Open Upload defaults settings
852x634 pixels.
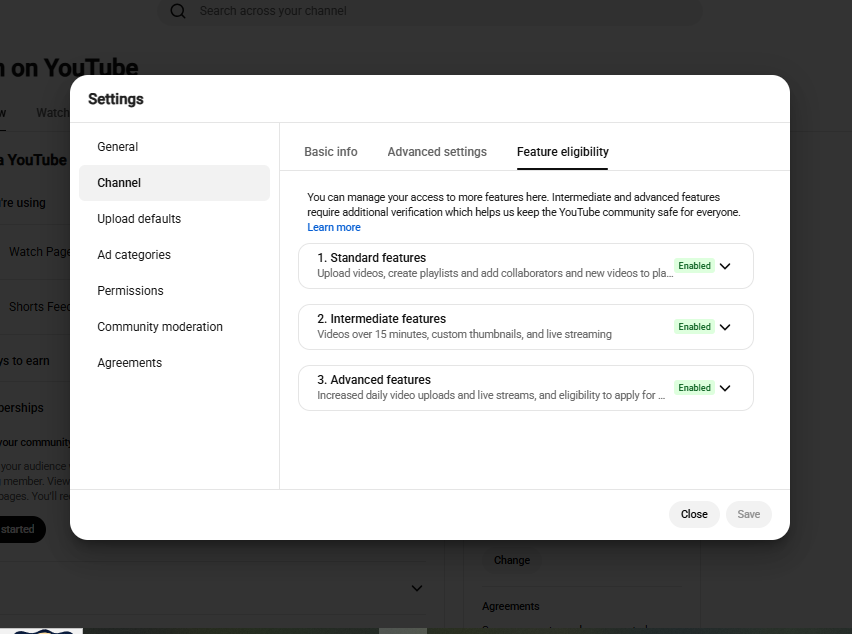(x=174, y=218)
